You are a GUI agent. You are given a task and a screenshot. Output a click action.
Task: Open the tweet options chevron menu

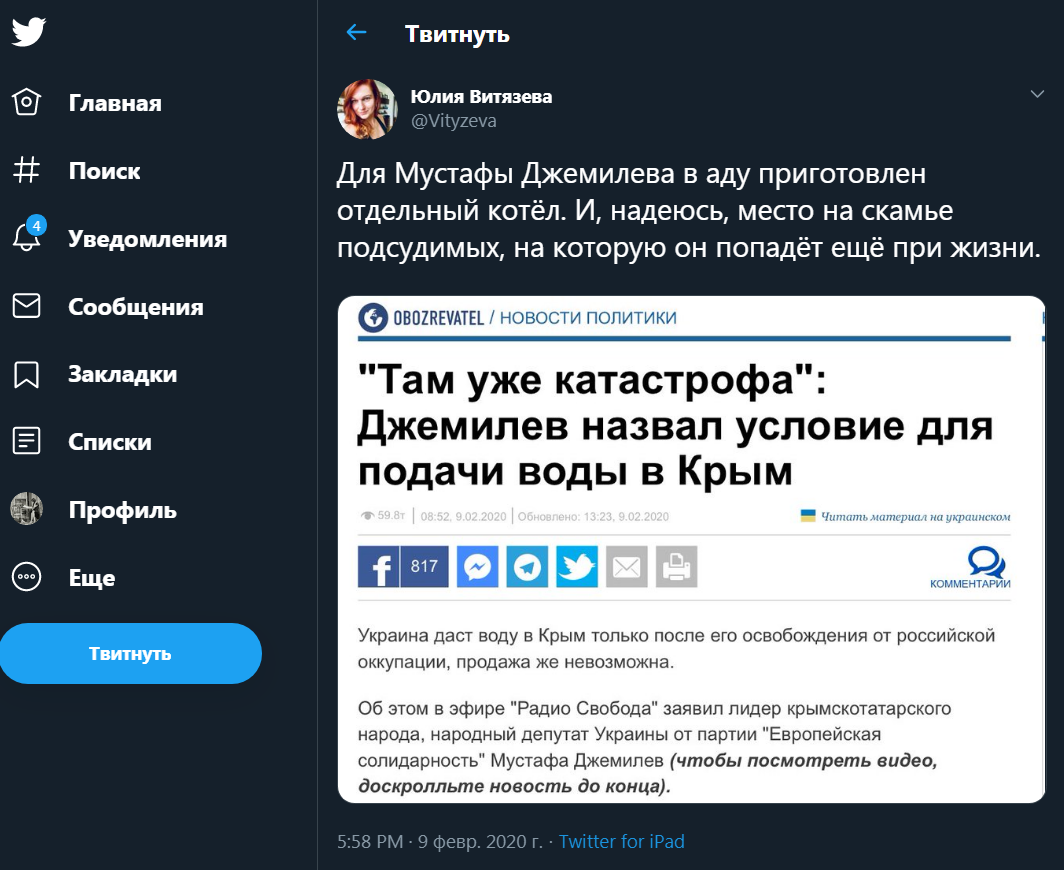click(1037, 94)
